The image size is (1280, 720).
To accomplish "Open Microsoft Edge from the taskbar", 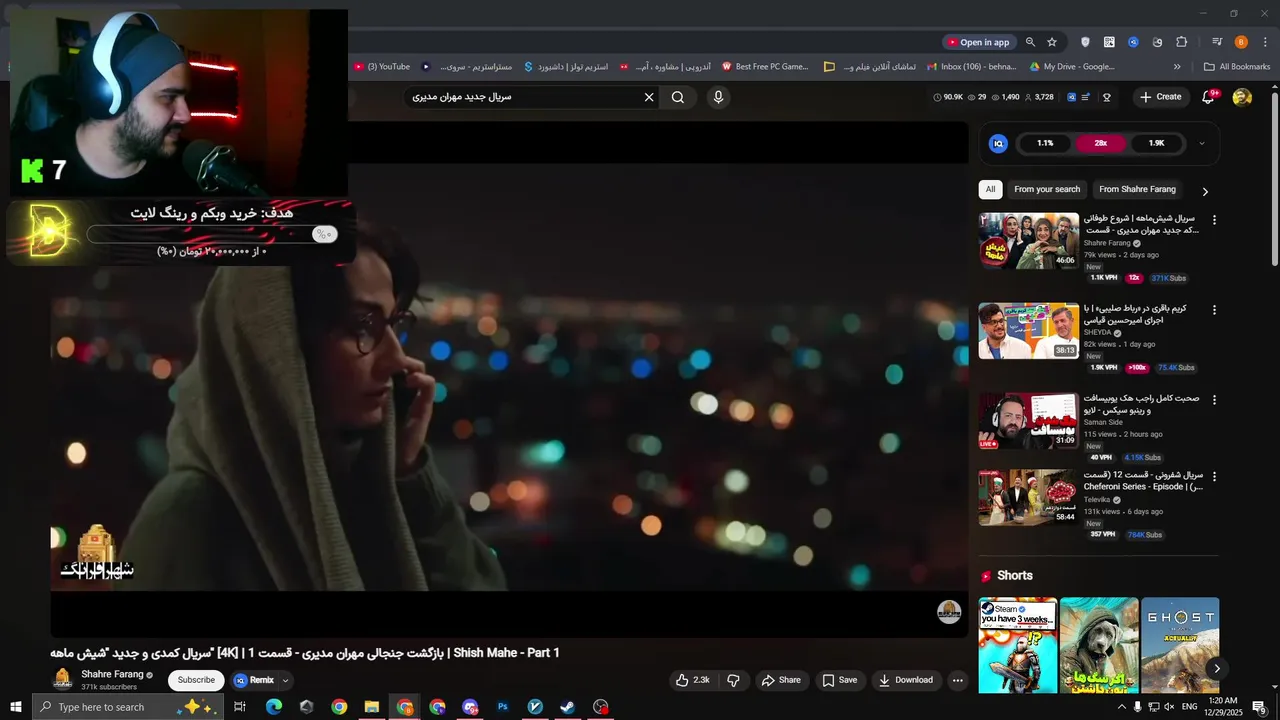I will tap(274, 707).
